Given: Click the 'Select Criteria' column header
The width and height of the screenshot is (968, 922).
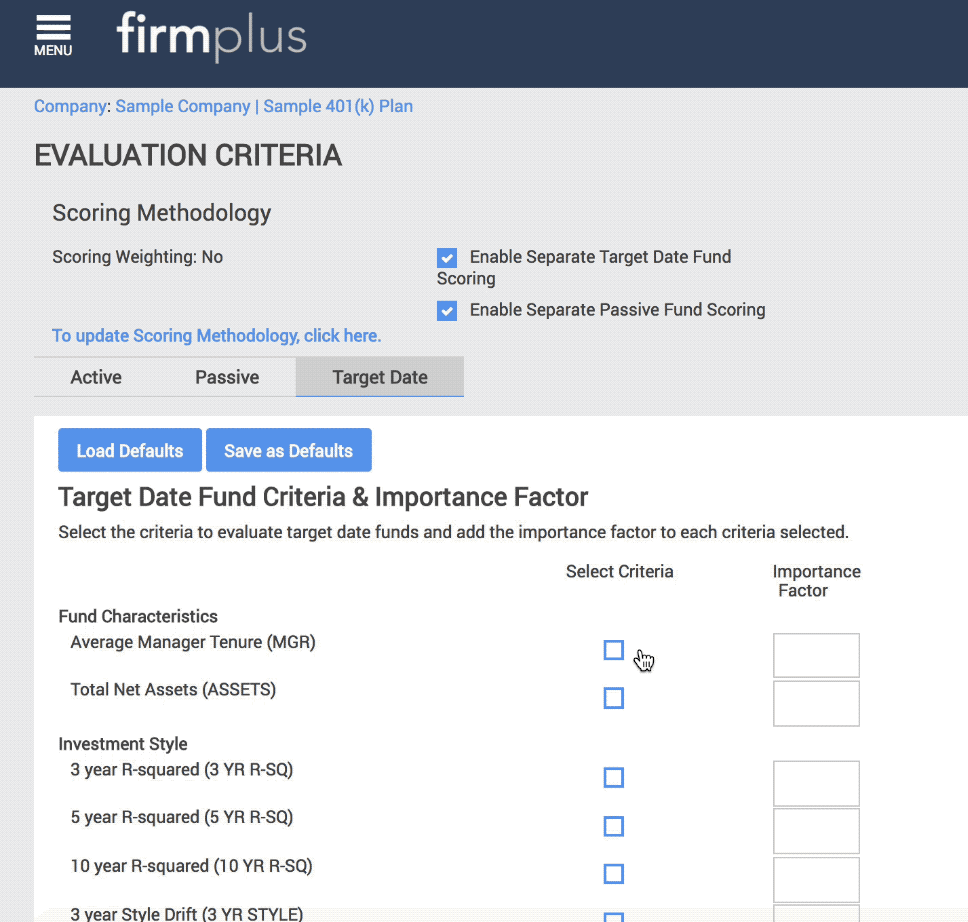Looking at the screenshot, I should pos(619,571).
